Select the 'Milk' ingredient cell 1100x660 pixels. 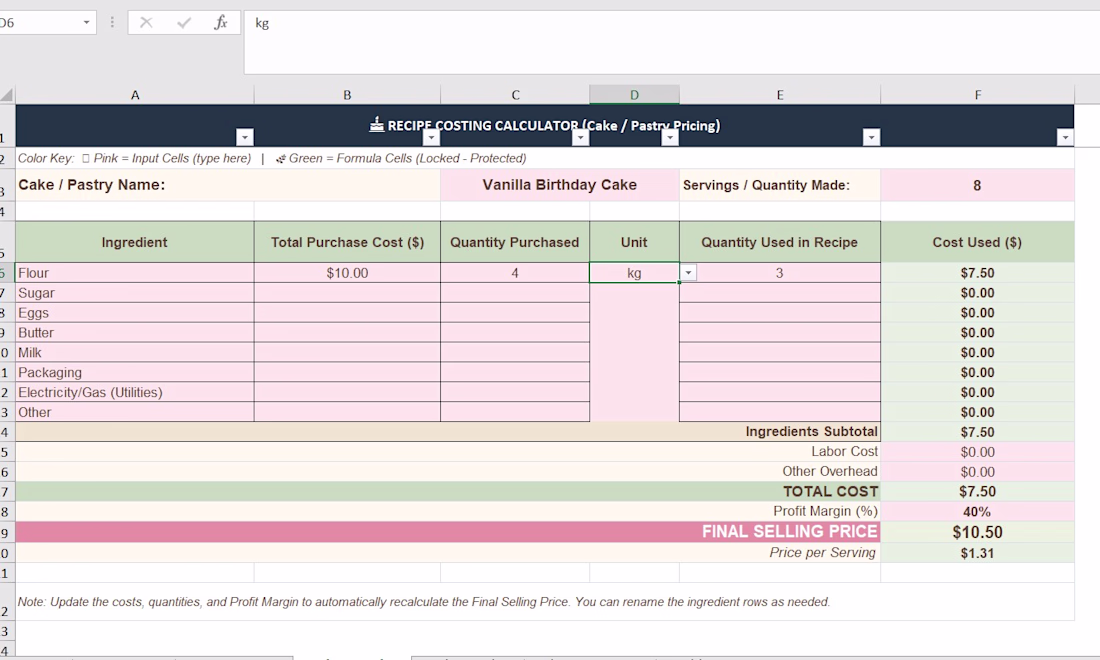135,353
